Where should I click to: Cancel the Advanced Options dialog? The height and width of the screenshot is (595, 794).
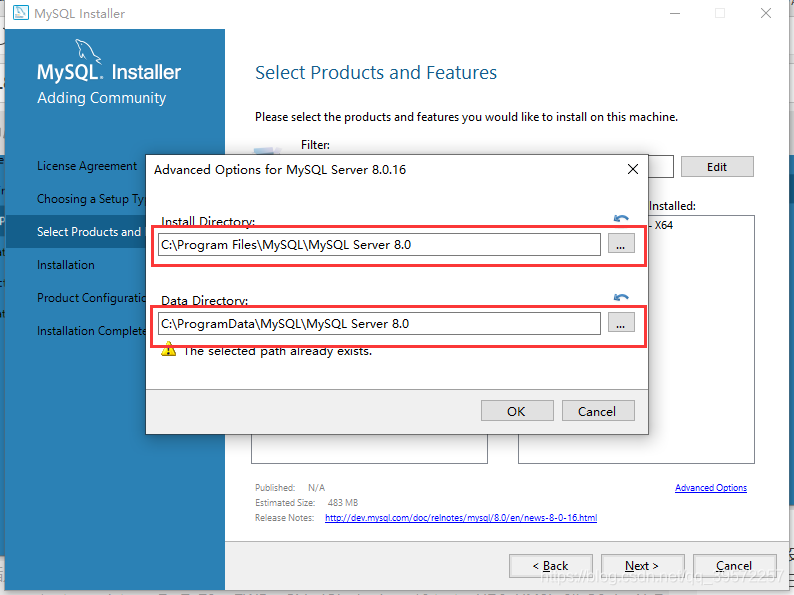click(598, 411)
